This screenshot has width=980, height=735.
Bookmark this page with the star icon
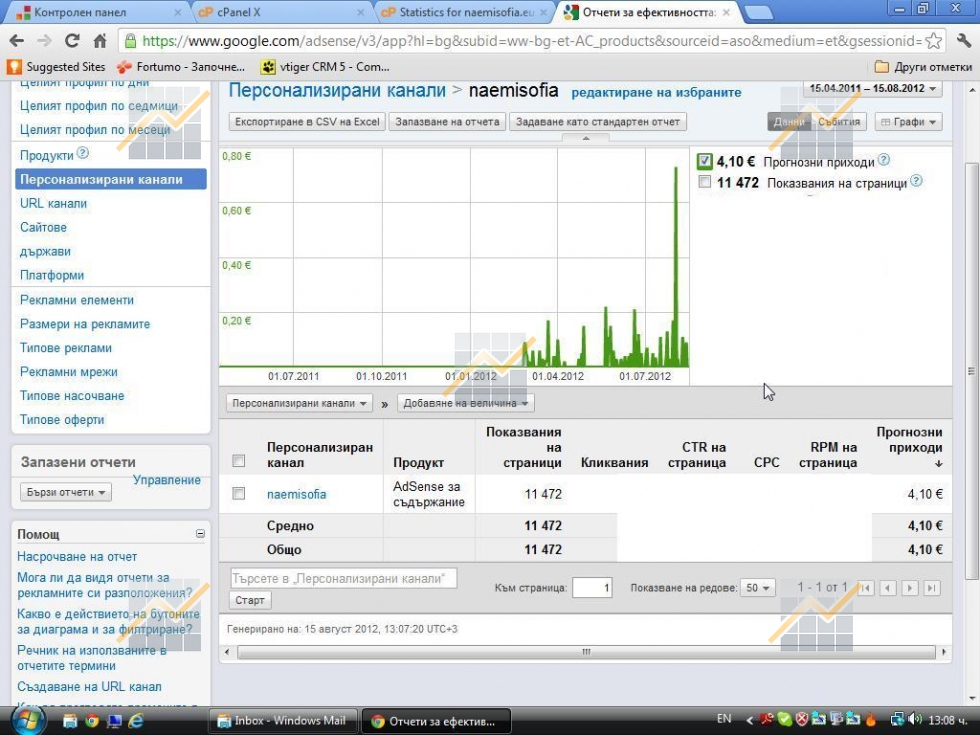coord(933,41)
